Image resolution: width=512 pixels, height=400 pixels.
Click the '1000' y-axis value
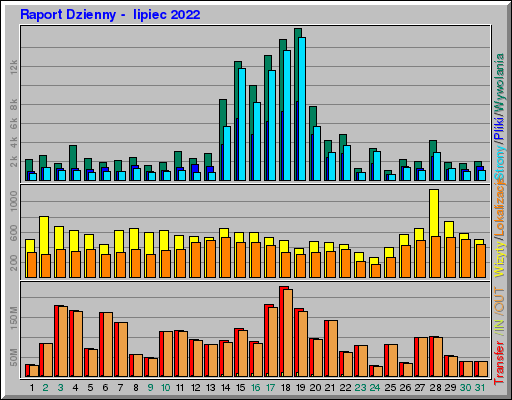tap(14, 201)
